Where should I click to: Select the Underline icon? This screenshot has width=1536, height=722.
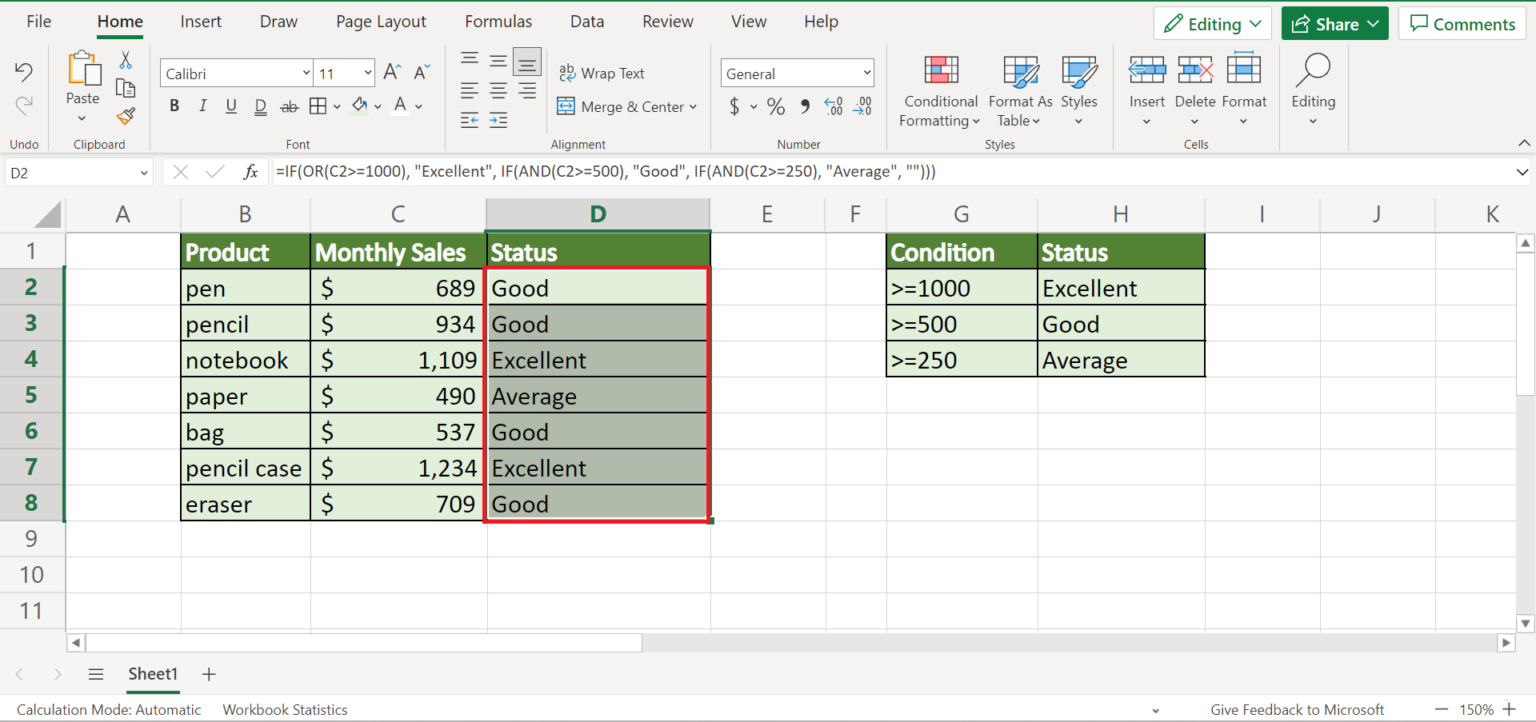(232, 105)
